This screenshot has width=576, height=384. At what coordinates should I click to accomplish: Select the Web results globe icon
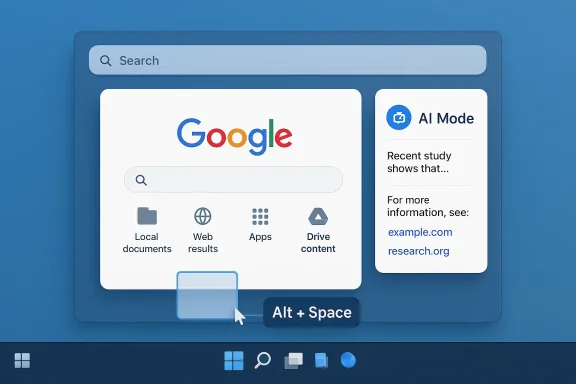point(203,216)
